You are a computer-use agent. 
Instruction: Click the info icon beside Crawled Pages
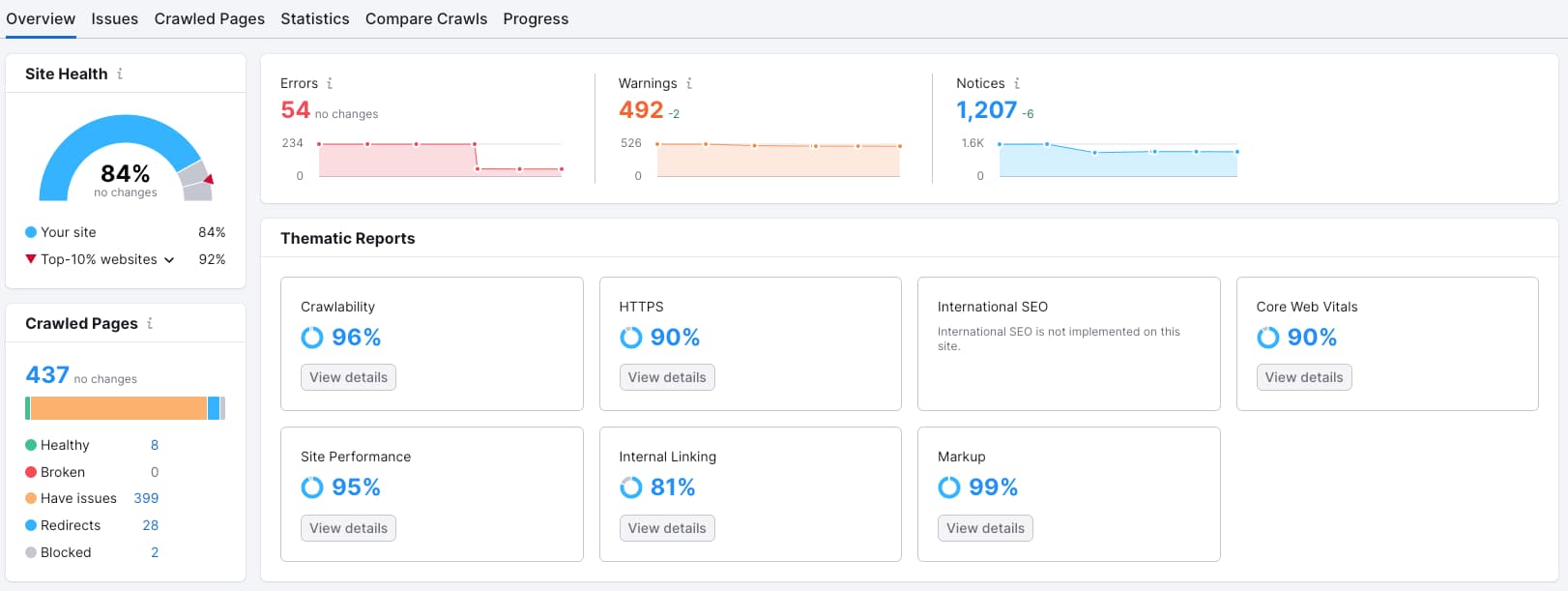(150, 323)
